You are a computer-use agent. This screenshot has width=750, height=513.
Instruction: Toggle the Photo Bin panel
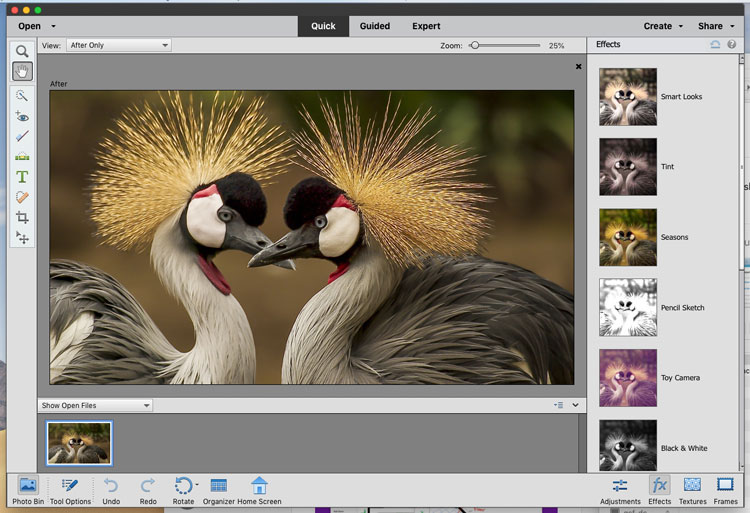28,491
